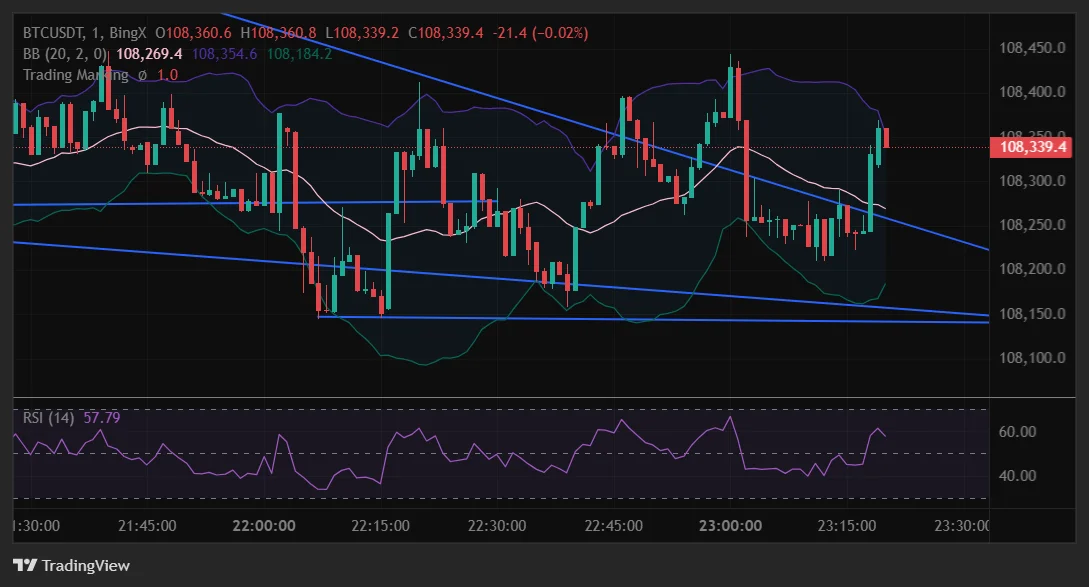Screen dimensions: 1089x587
Task: Click the RSI (14) indicator label
Action: (49, 417)
